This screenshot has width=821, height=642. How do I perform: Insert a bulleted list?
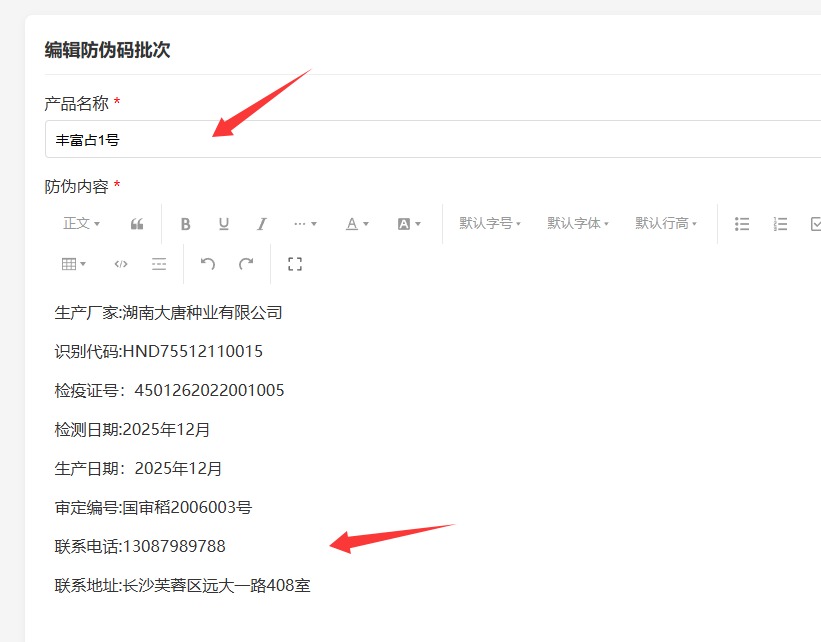[x=741, y=224]
